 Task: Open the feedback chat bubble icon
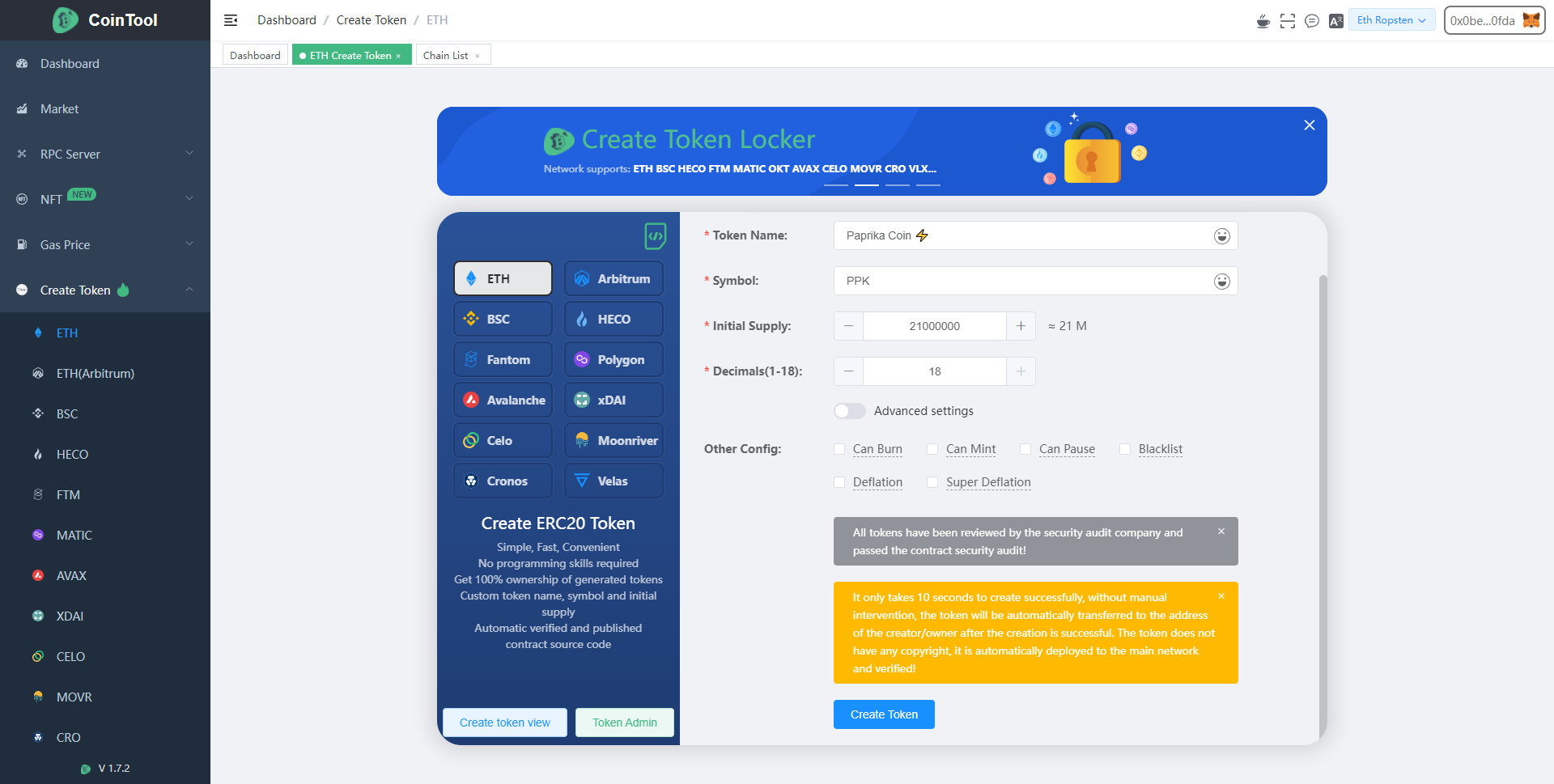pos(1312,20)
